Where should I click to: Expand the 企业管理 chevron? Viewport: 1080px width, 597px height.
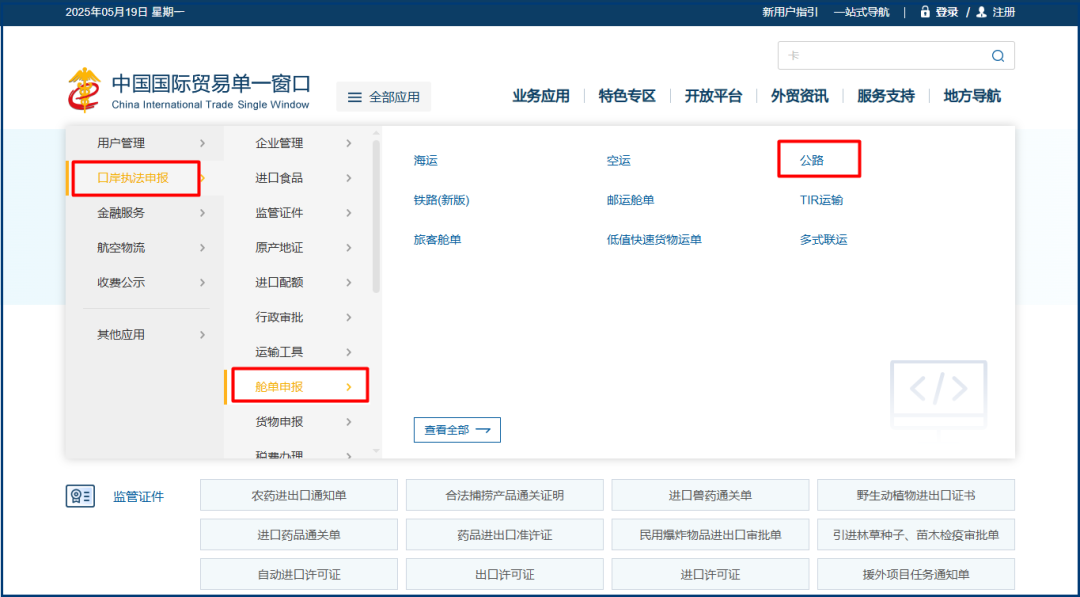(349, 143)
